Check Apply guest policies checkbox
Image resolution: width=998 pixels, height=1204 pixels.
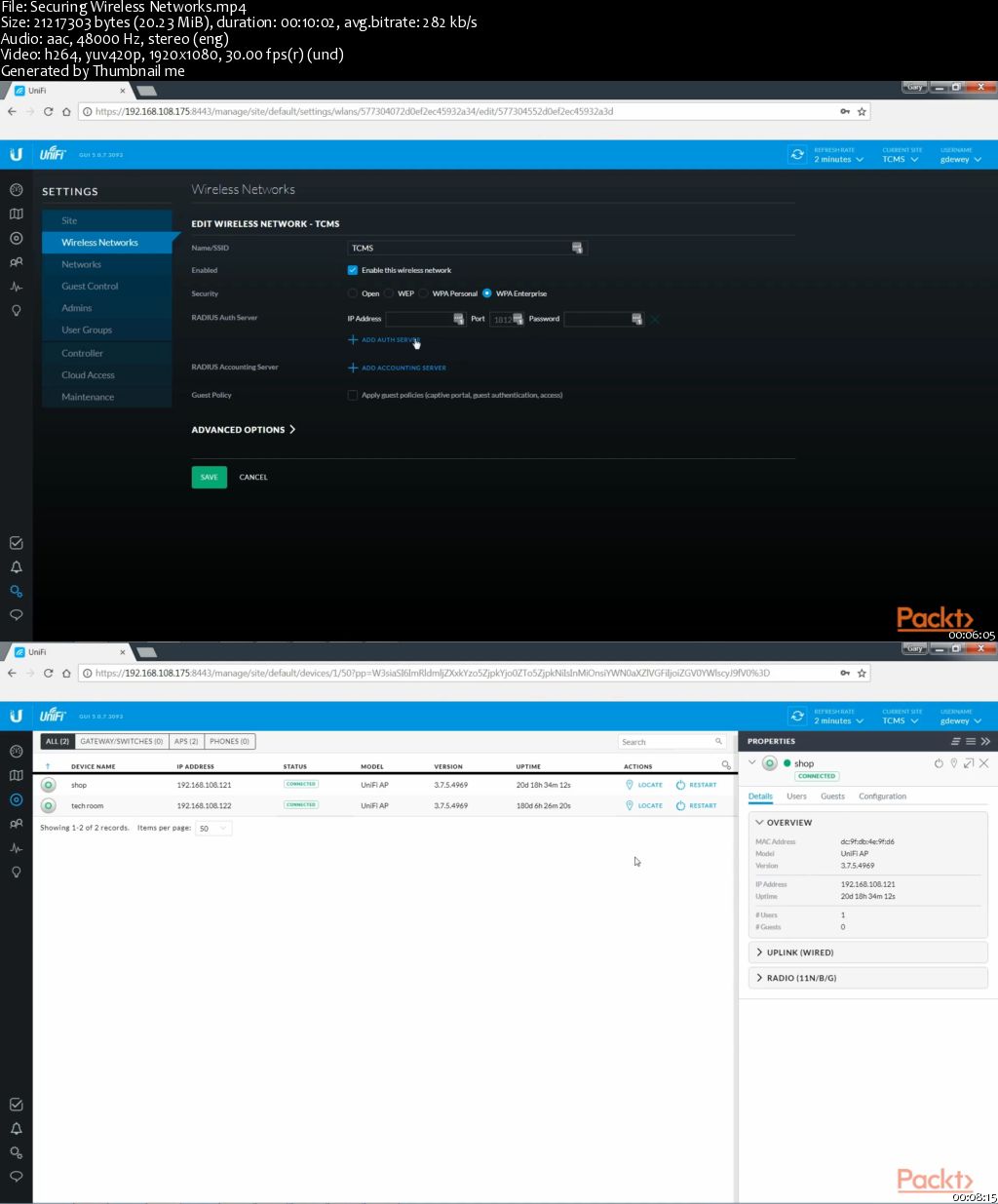(353, 395)
